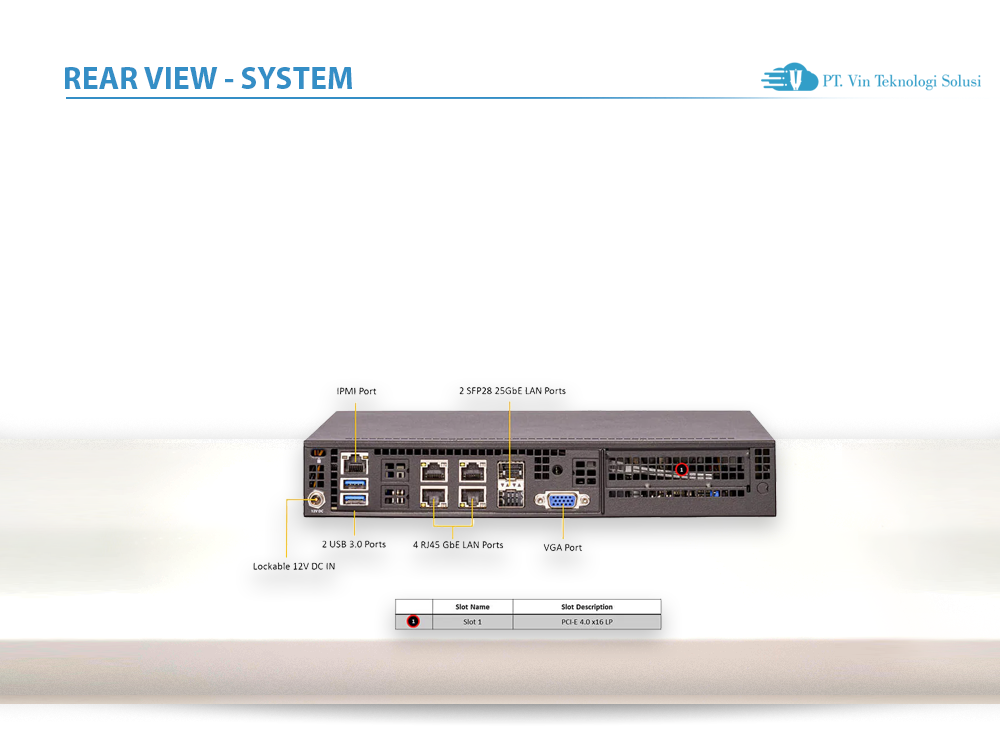Click the Slot Name column header
The height and width of the screenshot is (750, 1000).
coord(473,607)
